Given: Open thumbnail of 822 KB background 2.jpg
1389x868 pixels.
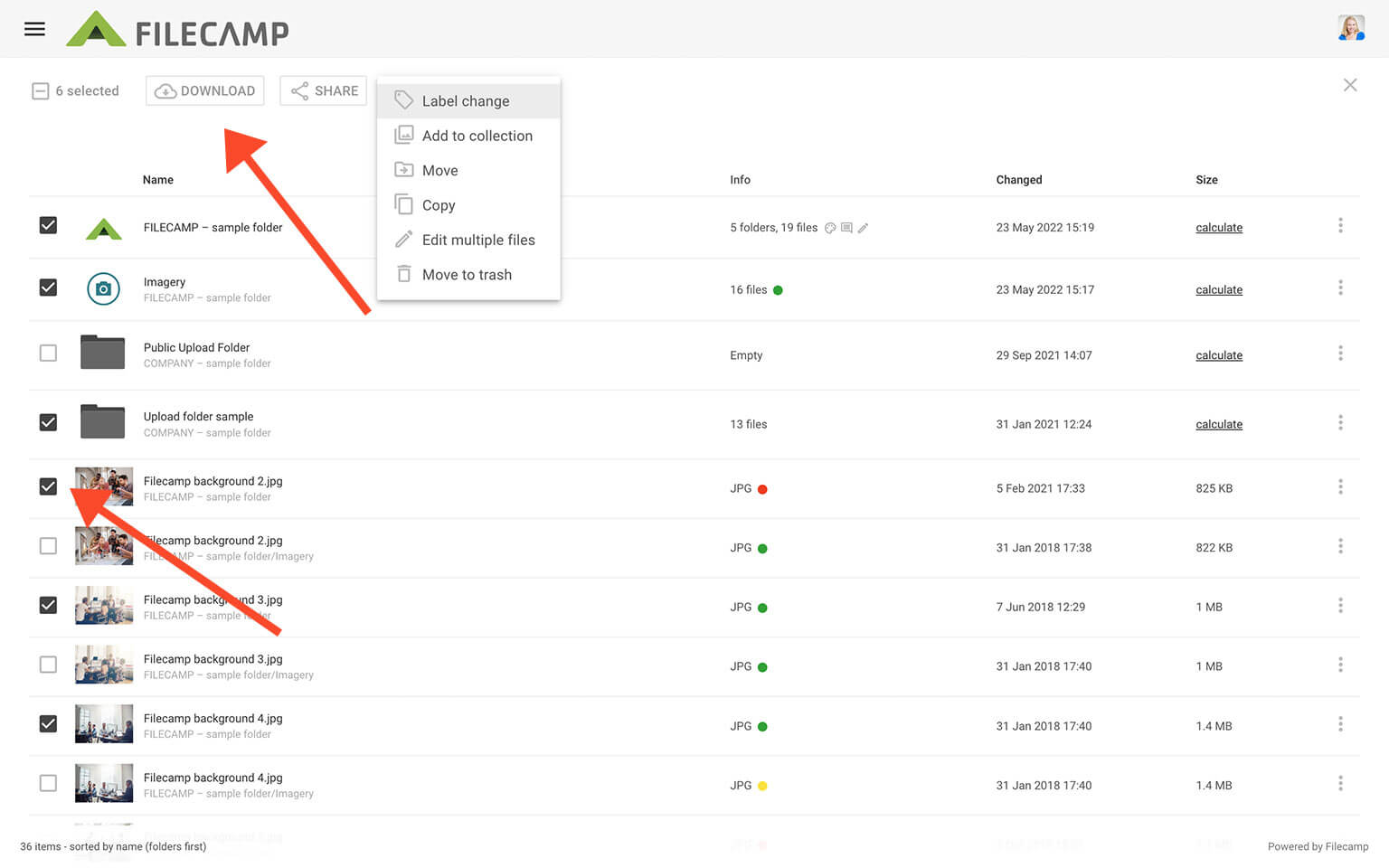Looking at the screenshot, I should [x=103, y=546].
